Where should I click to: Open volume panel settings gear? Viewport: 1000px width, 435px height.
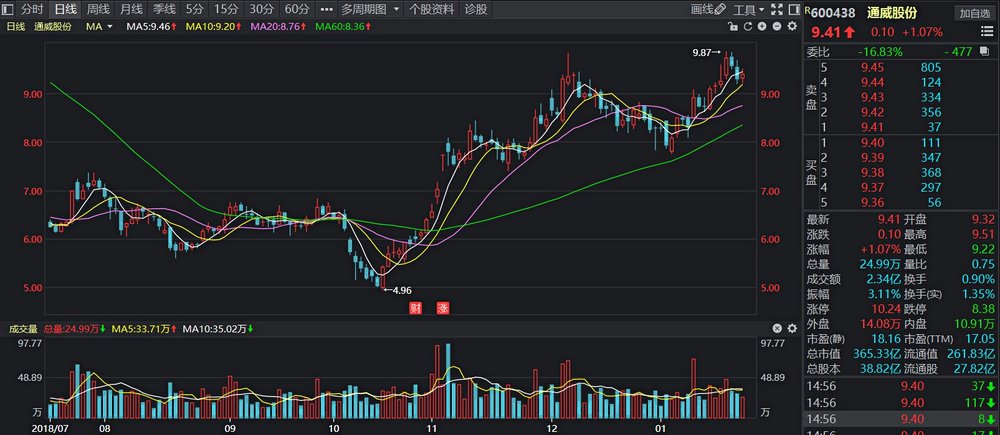point(792,328)
